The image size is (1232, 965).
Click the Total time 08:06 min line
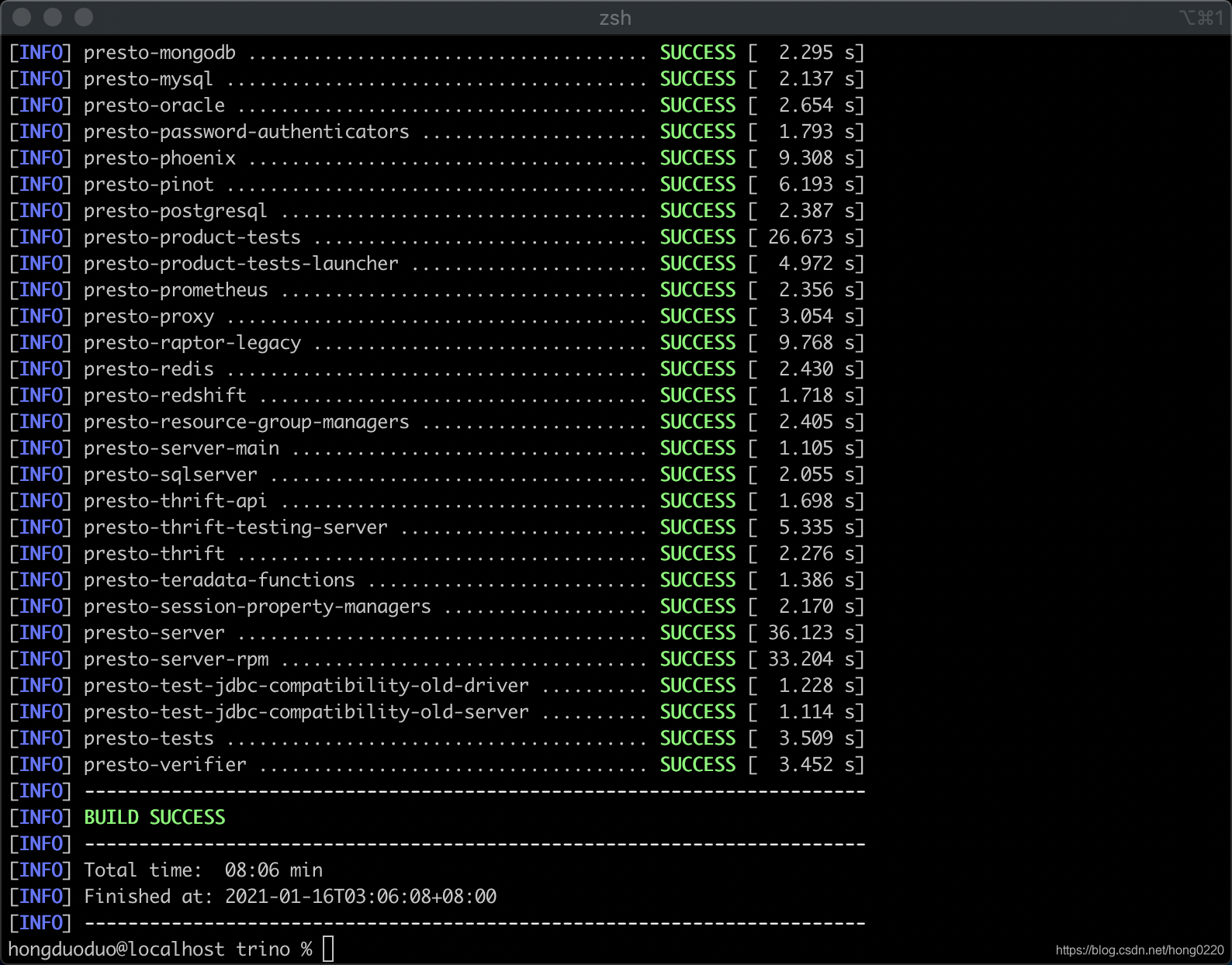click(203, 870)
